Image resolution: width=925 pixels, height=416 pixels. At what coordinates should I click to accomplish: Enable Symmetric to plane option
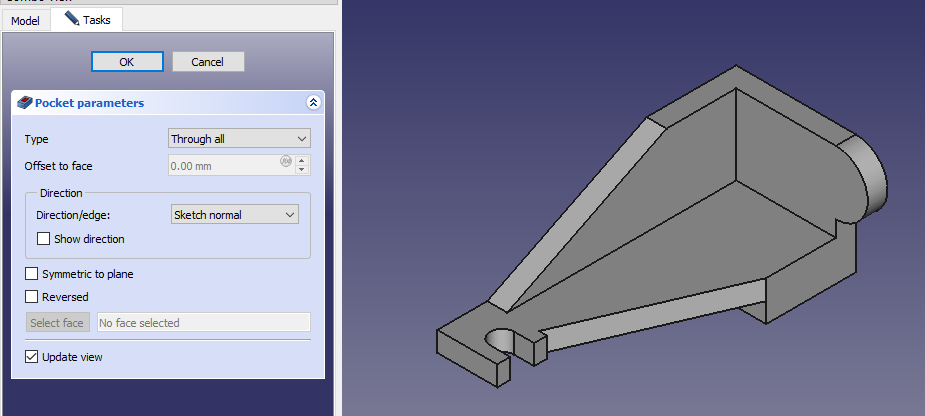point(32,274)
